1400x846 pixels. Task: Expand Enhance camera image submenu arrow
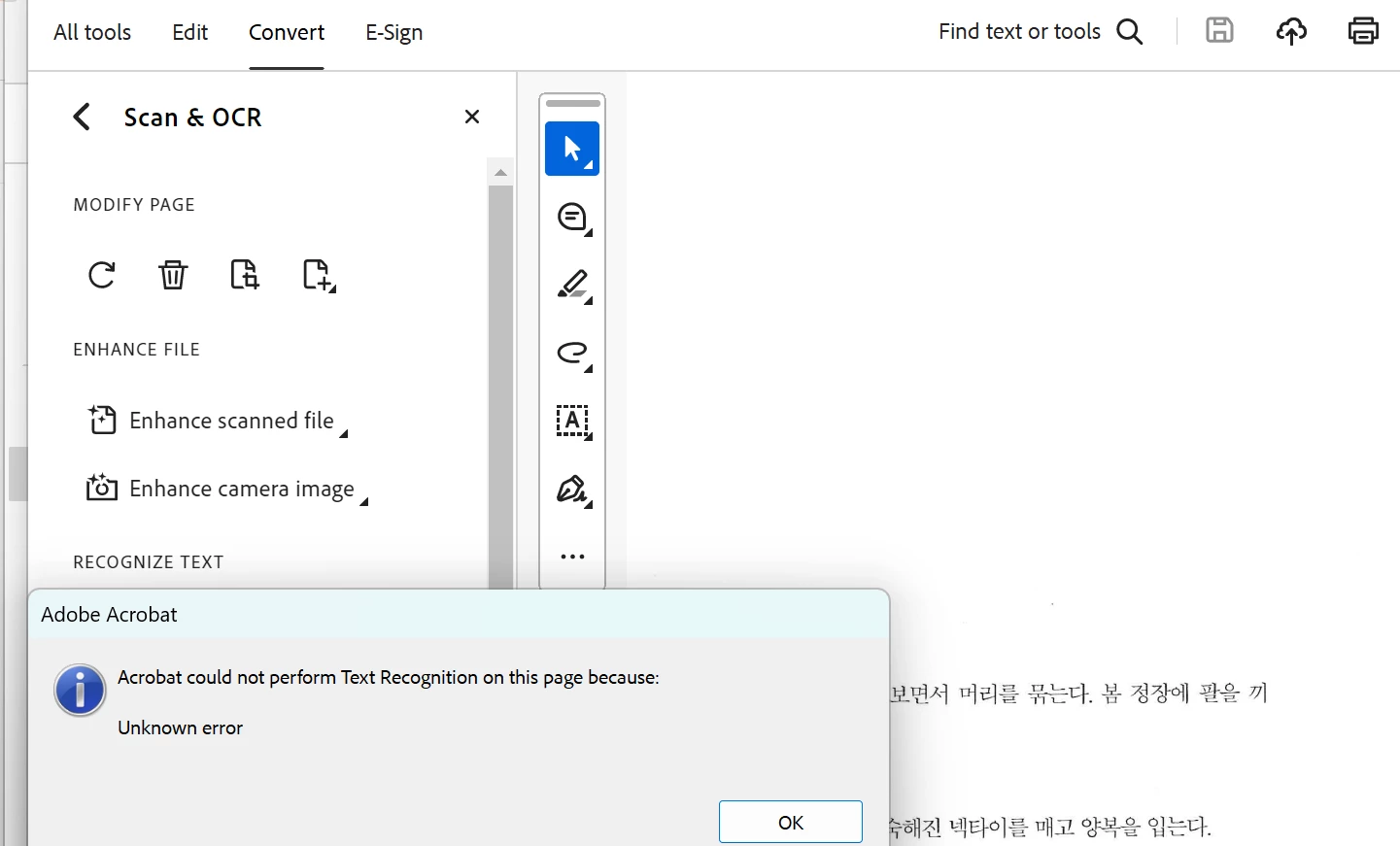pyautogui.click(x=364, y=501)
